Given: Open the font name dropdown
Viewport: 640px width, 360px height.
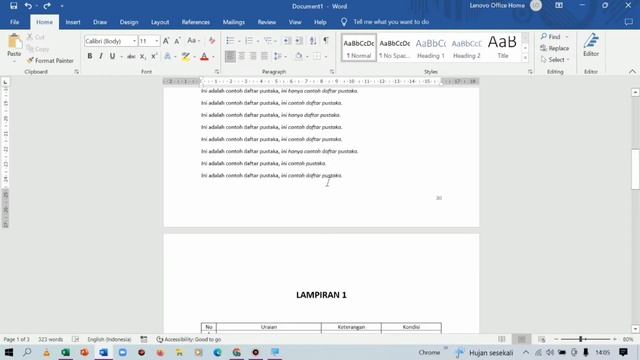Looking at the screenshot, I should point(134,41).
